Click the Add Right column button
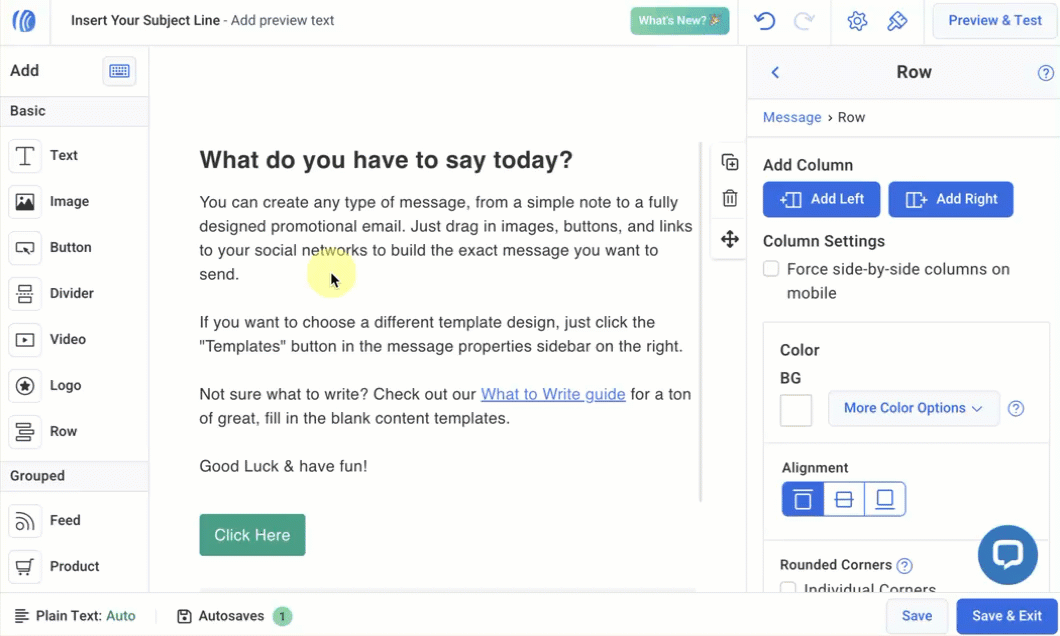 click(x=950, y=199)
